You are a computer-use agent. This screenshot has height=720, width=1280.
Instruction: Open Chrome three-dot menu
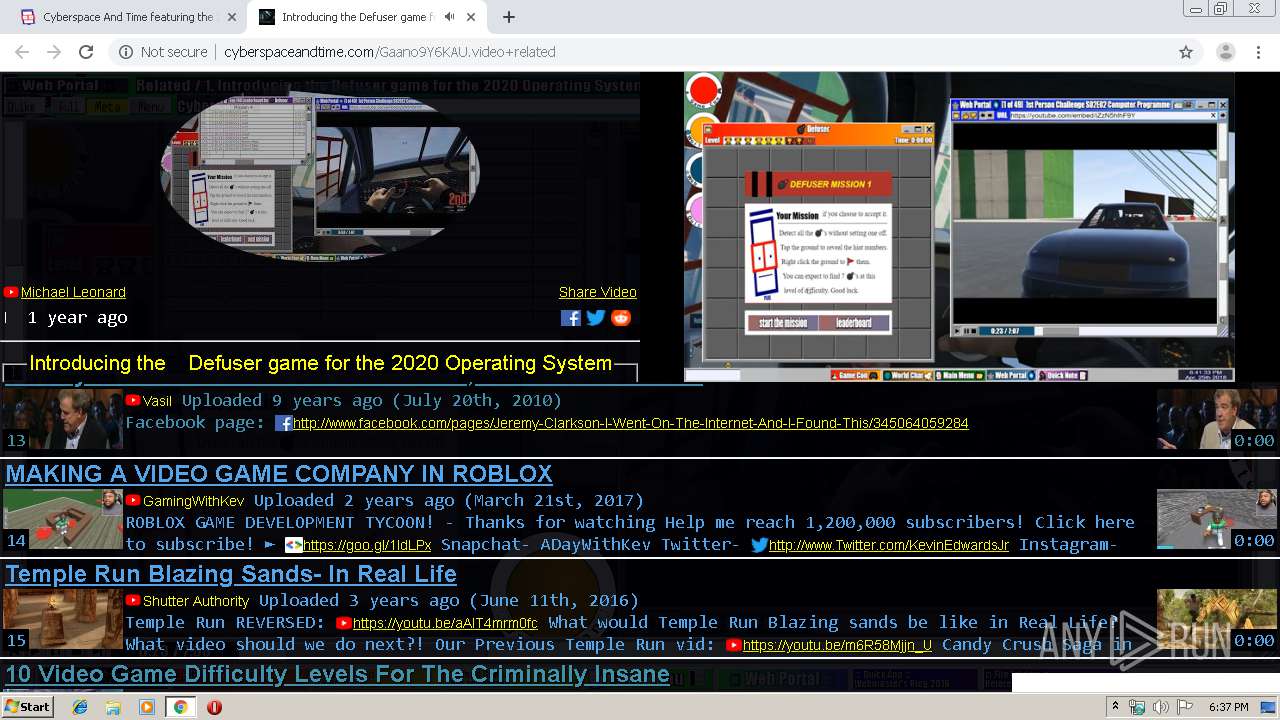pos(1258,52)
